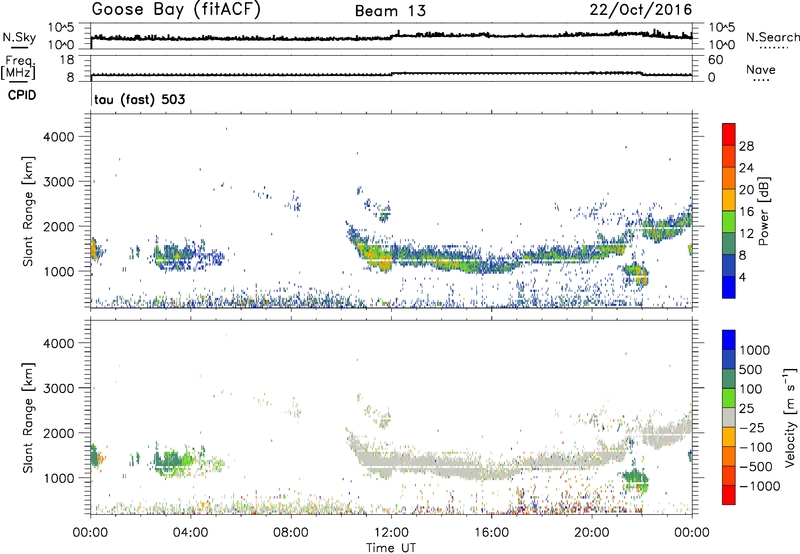This screenshot has height=554, width=800.
Task: Click the red bottom segment of Velocity color bar
Action: pyautogui.click(x=729, y=495)
